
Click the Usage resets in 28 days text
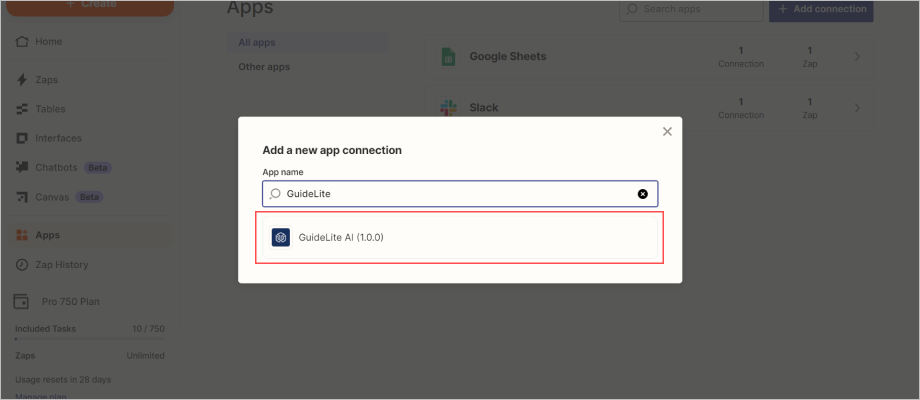[x=63, y=379]
